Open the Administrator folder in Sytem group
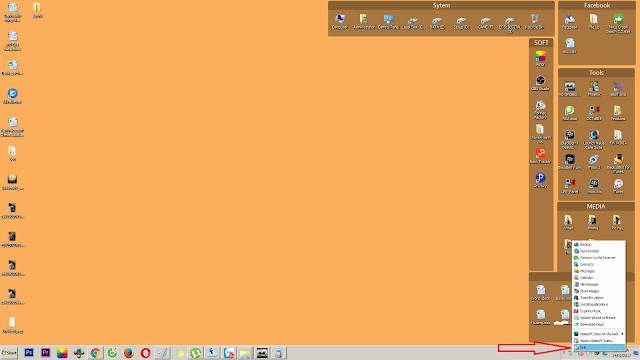This screenshot has width=640, height=360. (364, 22)
